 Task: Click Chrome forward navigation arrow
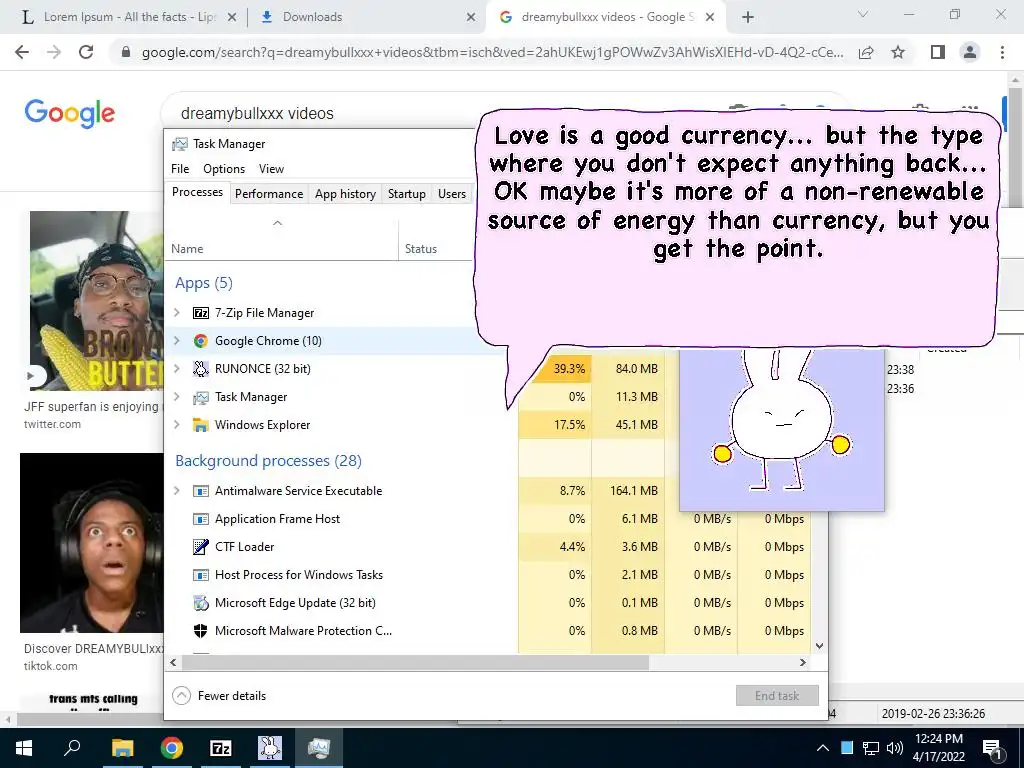coord(54,52)
